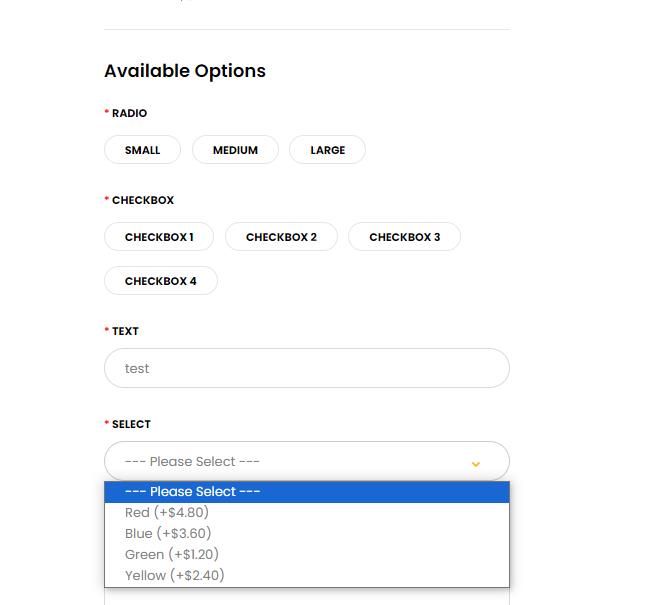This screenshot has width=658, height=605.
Task: Choose the highlighted Please Select entry
Action: pos(306,492)
